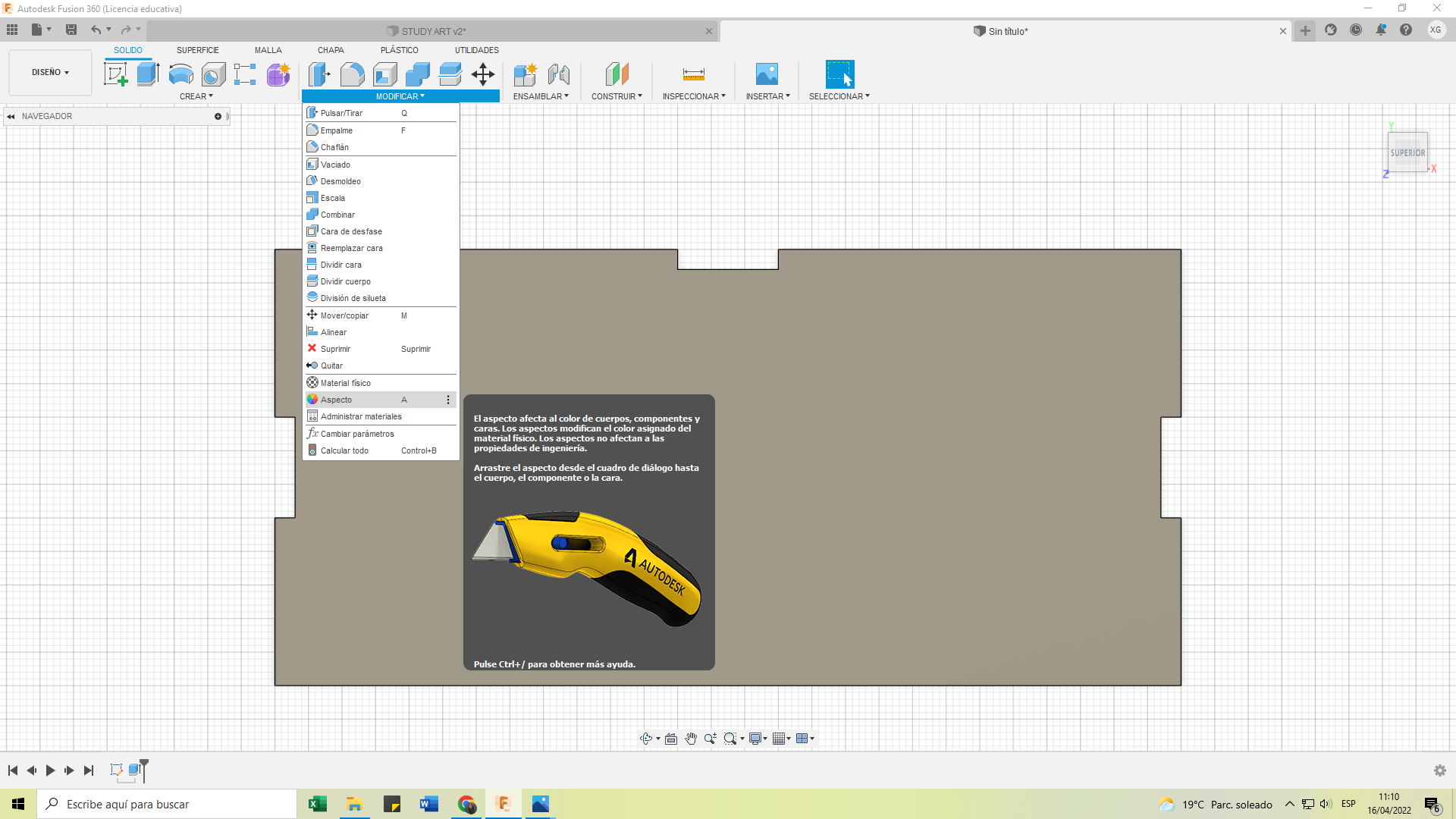The width and height of the screenshot is (1456, 819).
Task: Click the Create Sketch toolbar icon
Action: [x=115, y=74]
